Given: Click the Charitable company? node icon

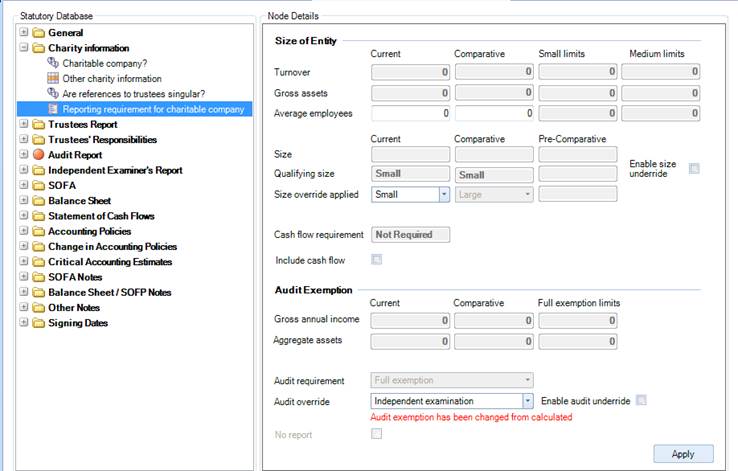Looking at the screenshot, I should (53, 63).
